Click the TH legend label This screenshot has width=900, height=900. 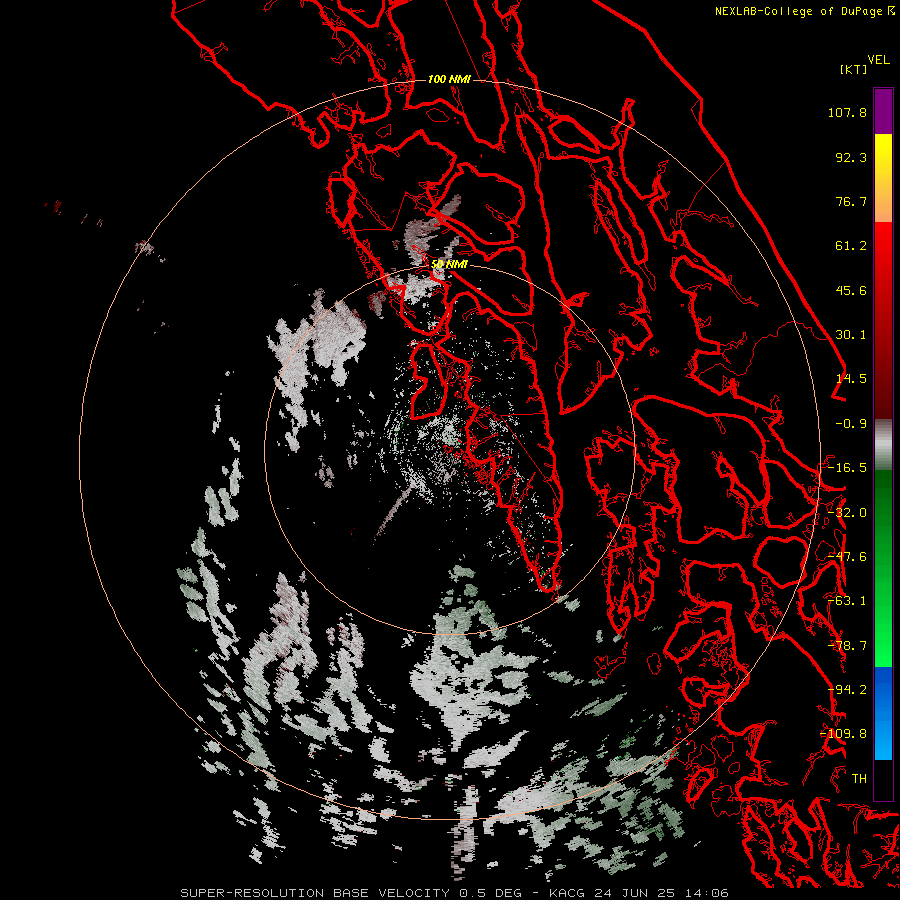coord(859,779)
